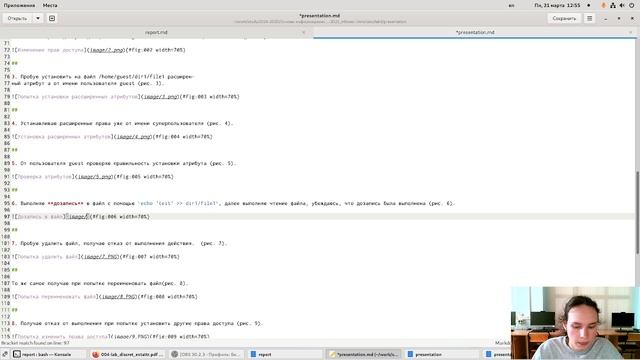Select the *presentation.md tab
This screenshot has height=360, width=640.
475,32
